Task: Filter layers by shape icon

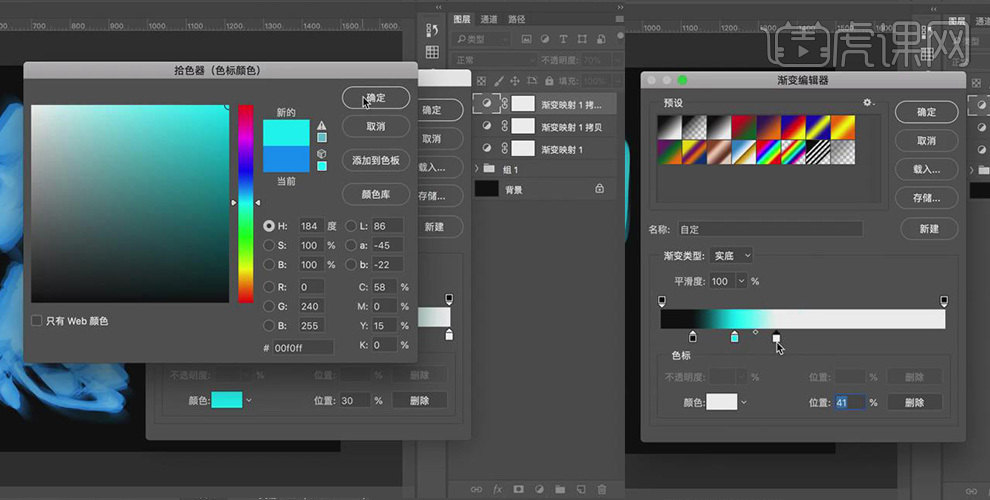Action: coord(582,39)
